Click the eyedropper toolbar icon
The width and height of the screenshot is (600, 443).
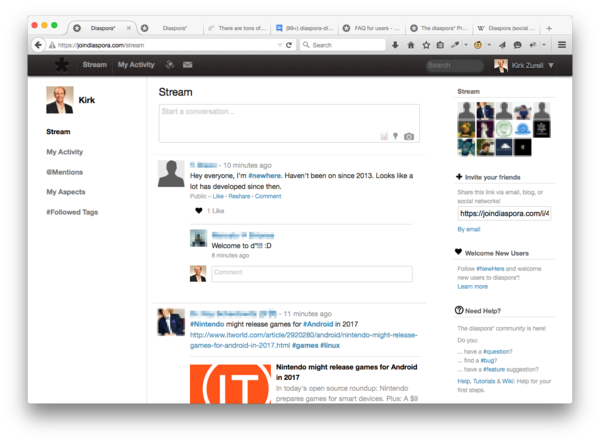(455, 45)
